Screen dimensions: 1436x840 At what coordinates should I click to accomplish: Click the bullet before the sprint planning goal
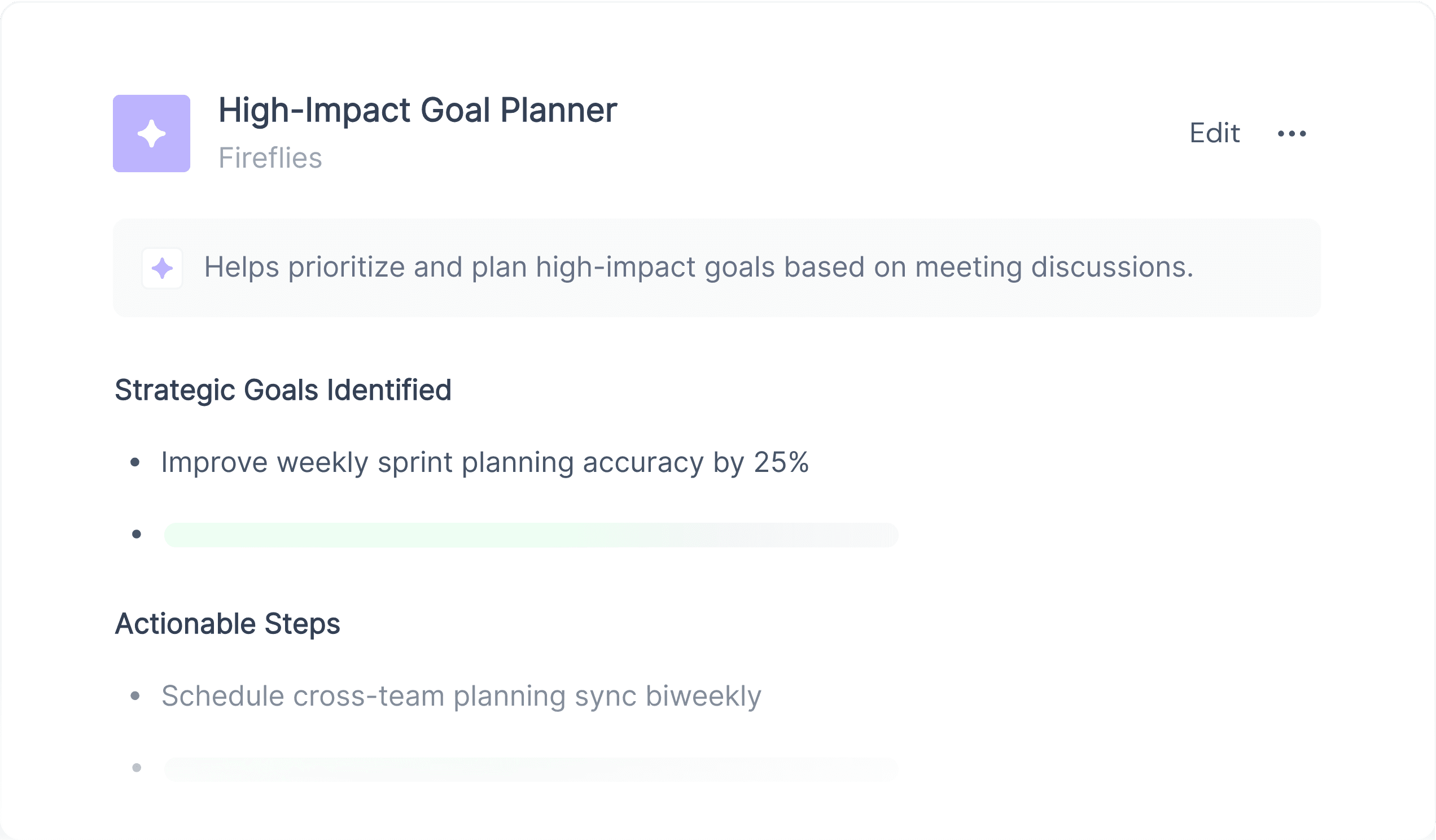click(135, 462)
